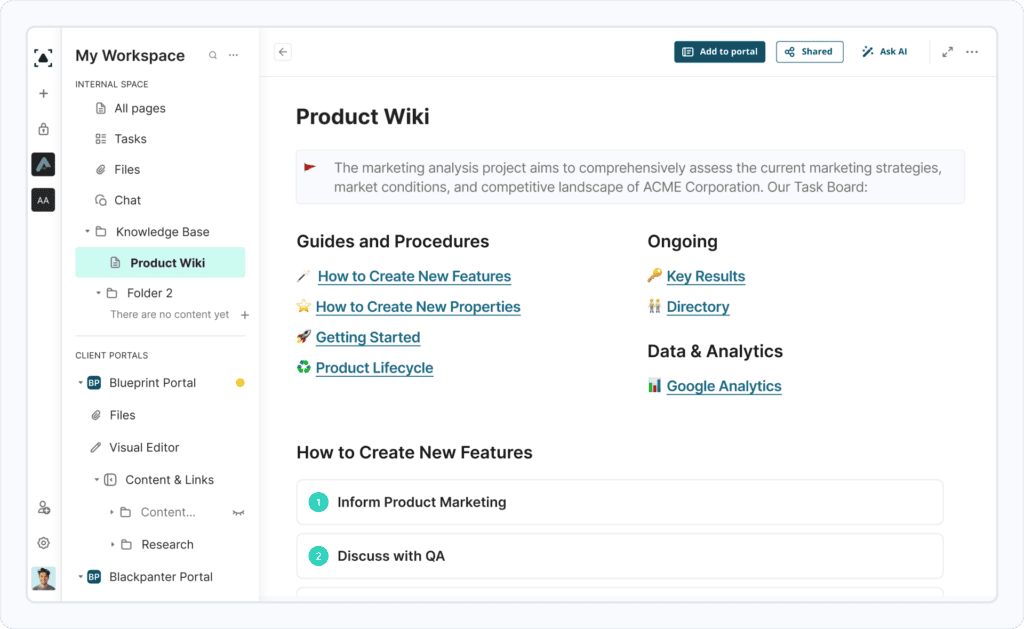Image resolution: width=1024 pixels, height=629 pixels.
Task: Click the Discuss with QA step card
Action: (620, 556)
